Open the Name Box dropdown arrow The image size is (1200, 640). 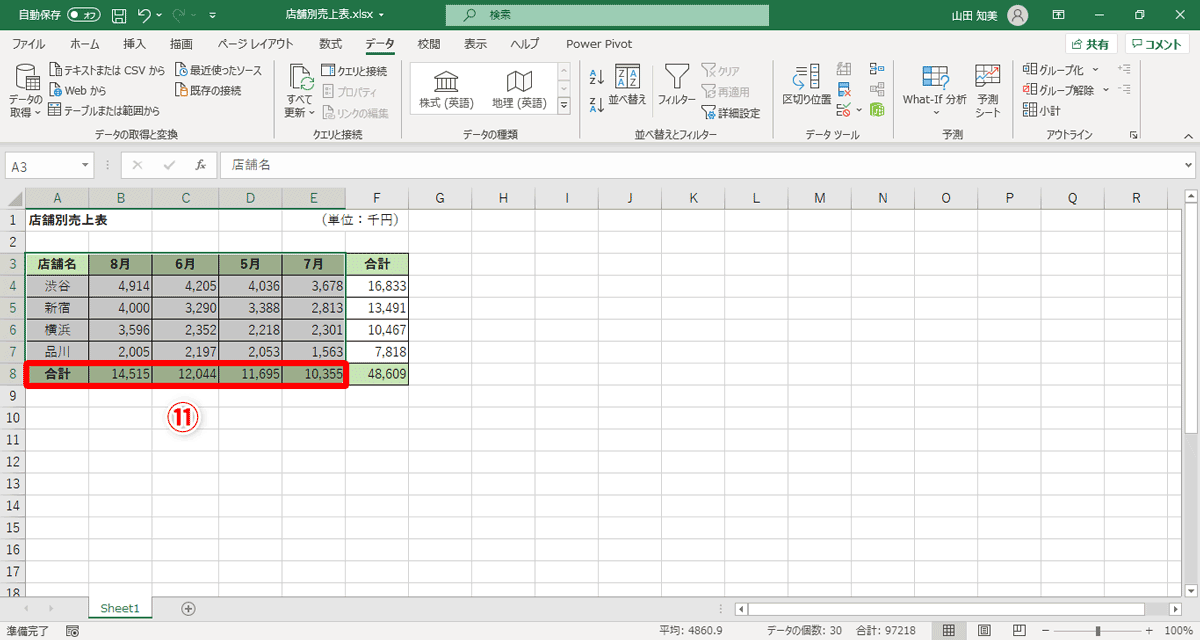(x=84, y=166)
